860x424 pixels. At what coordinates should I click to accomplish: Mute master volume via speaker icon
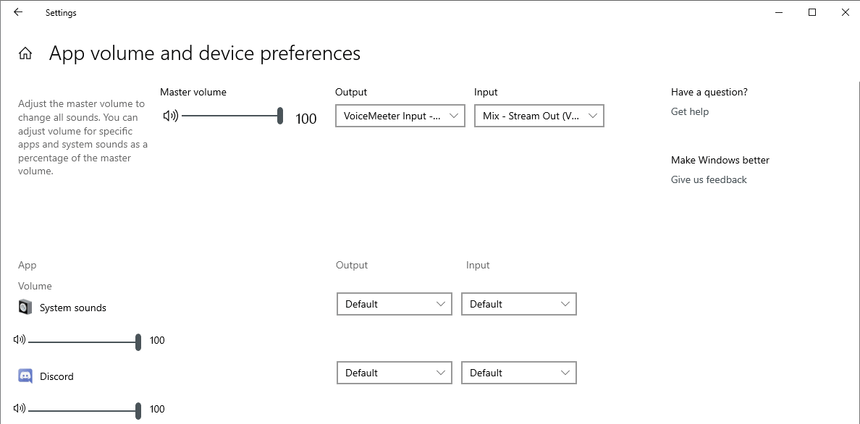170,116
